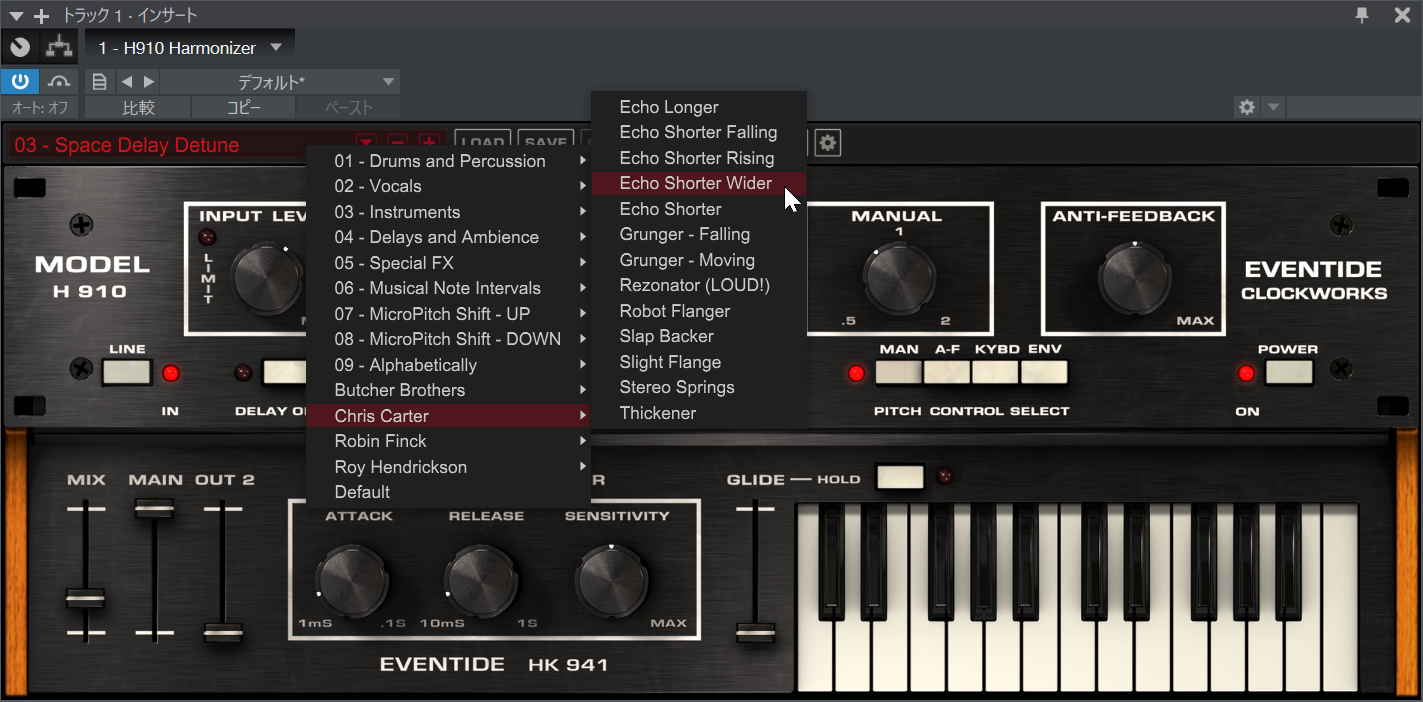Image resolution: width=1423 pixels, height=702 pixels.
Task: Expand 04 - Delays and Ambience submenu
Action: (449, 237)
